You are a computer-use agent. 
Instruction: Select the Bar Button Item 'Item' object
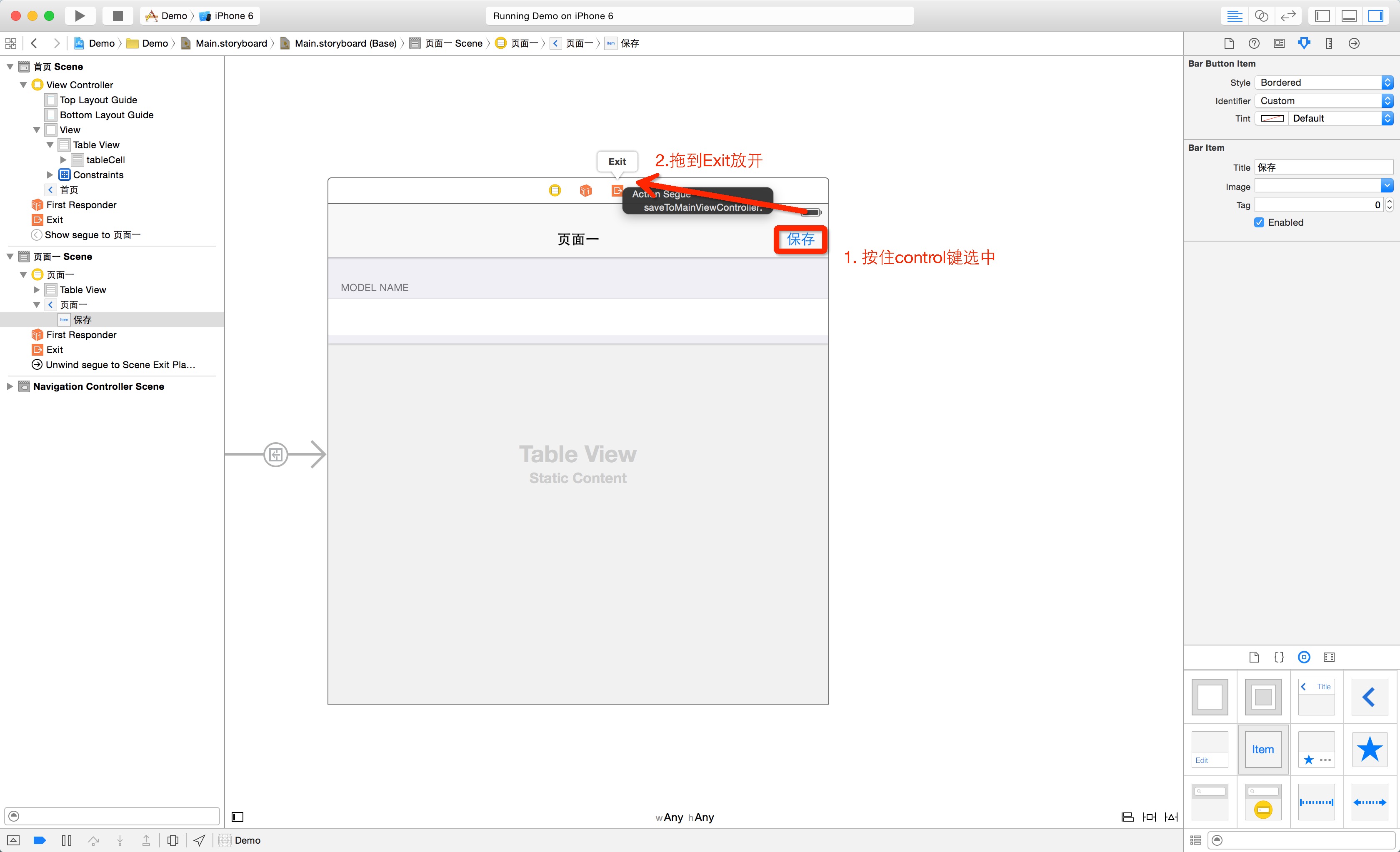(1263, 749)
